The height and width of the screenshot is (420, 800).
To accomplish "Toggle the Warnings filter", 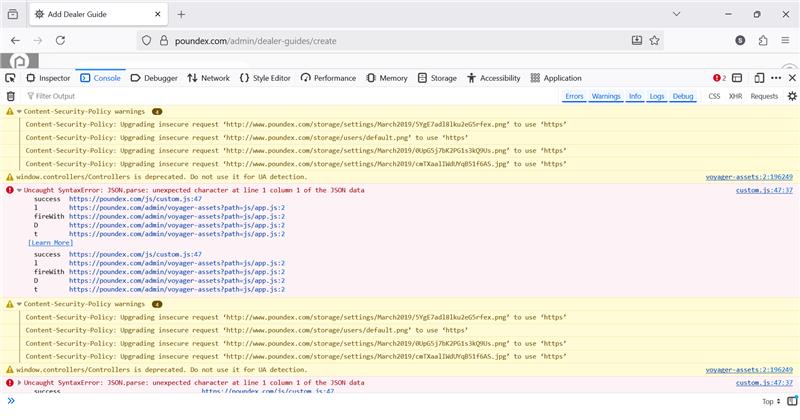I will point(606,96).
